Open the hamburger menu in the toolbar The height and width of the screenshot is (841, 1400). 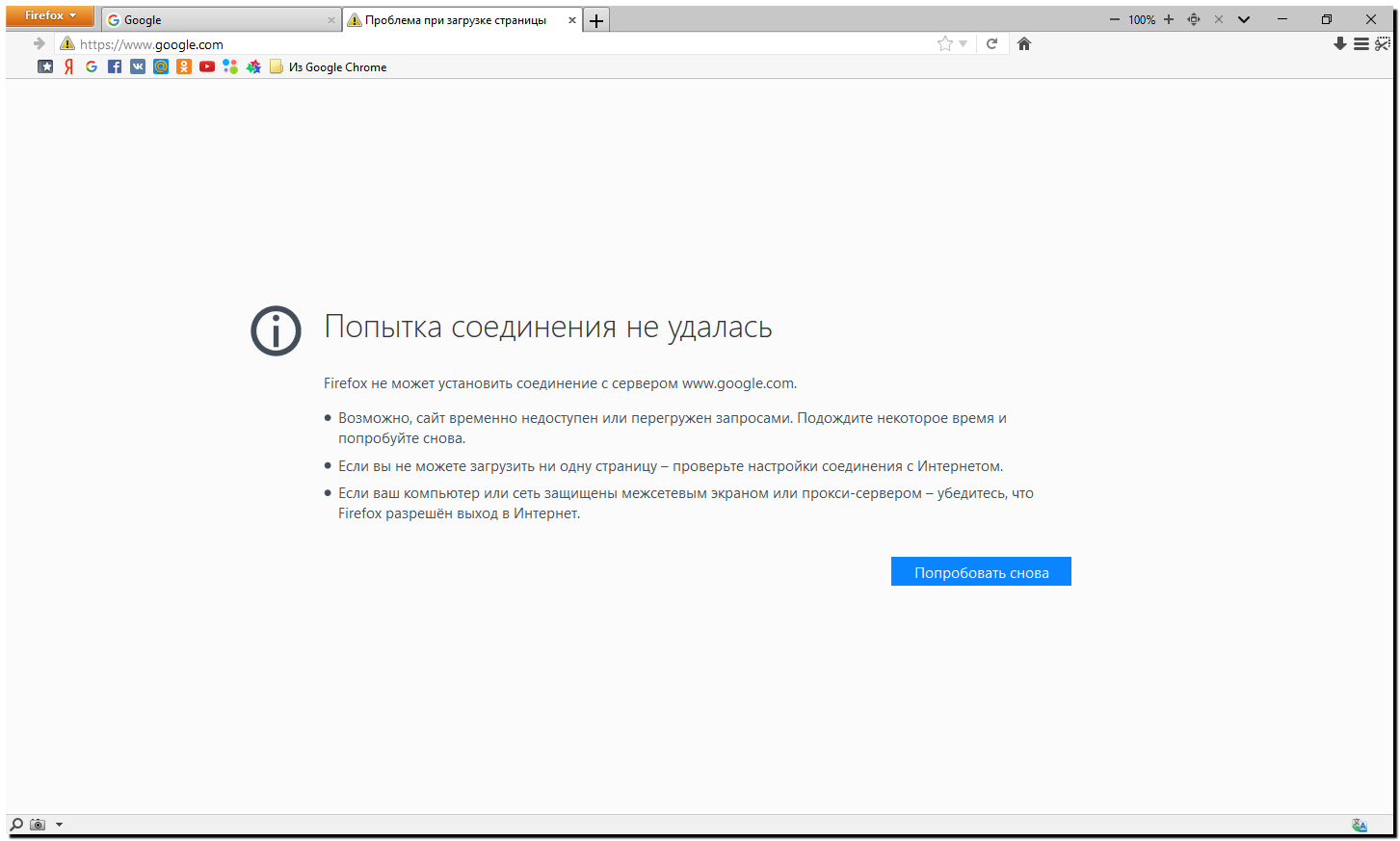1361,43
